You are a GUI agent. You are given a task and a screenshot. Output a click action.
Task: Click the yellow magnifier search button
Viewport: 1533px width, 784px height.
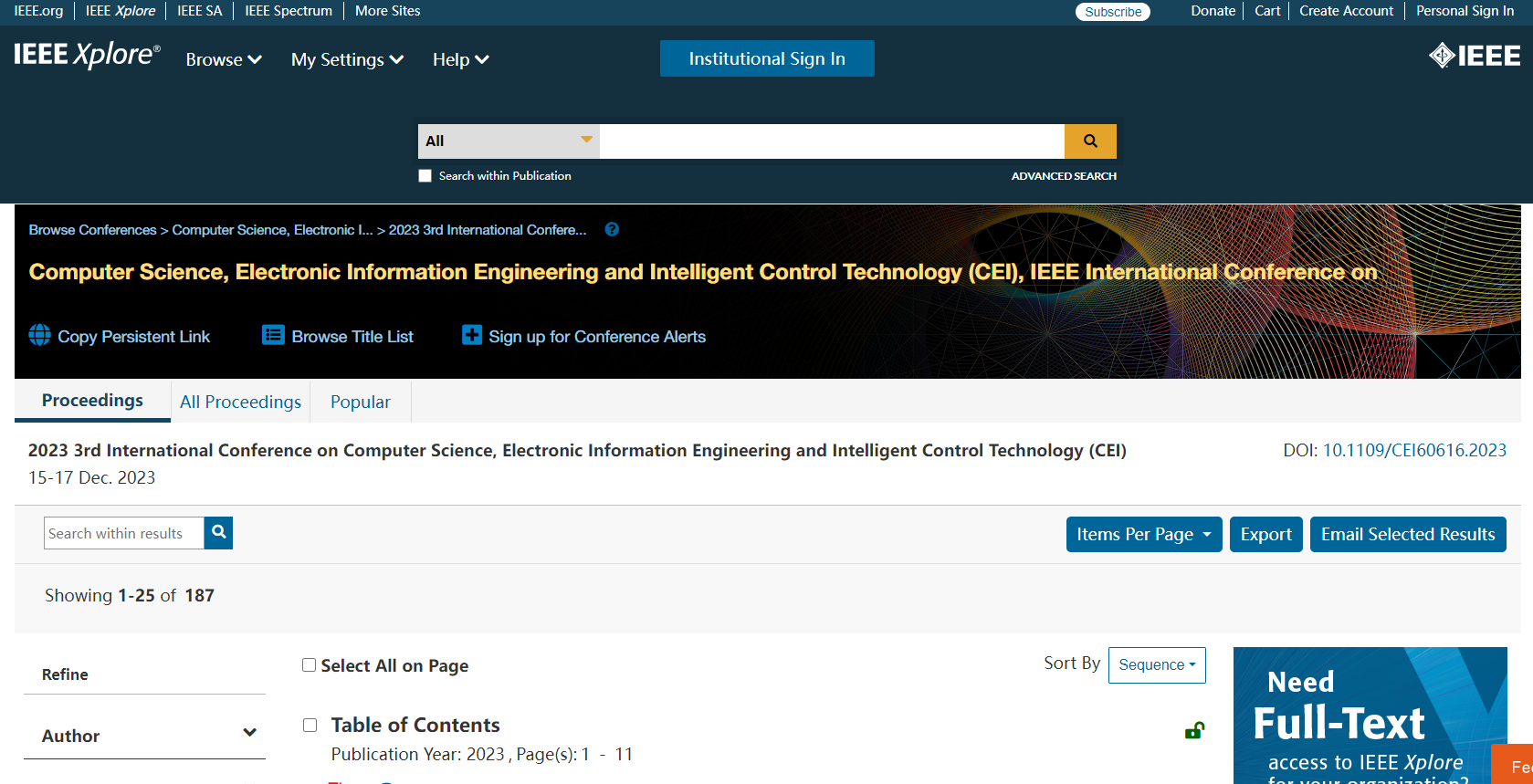(1090, 141)
